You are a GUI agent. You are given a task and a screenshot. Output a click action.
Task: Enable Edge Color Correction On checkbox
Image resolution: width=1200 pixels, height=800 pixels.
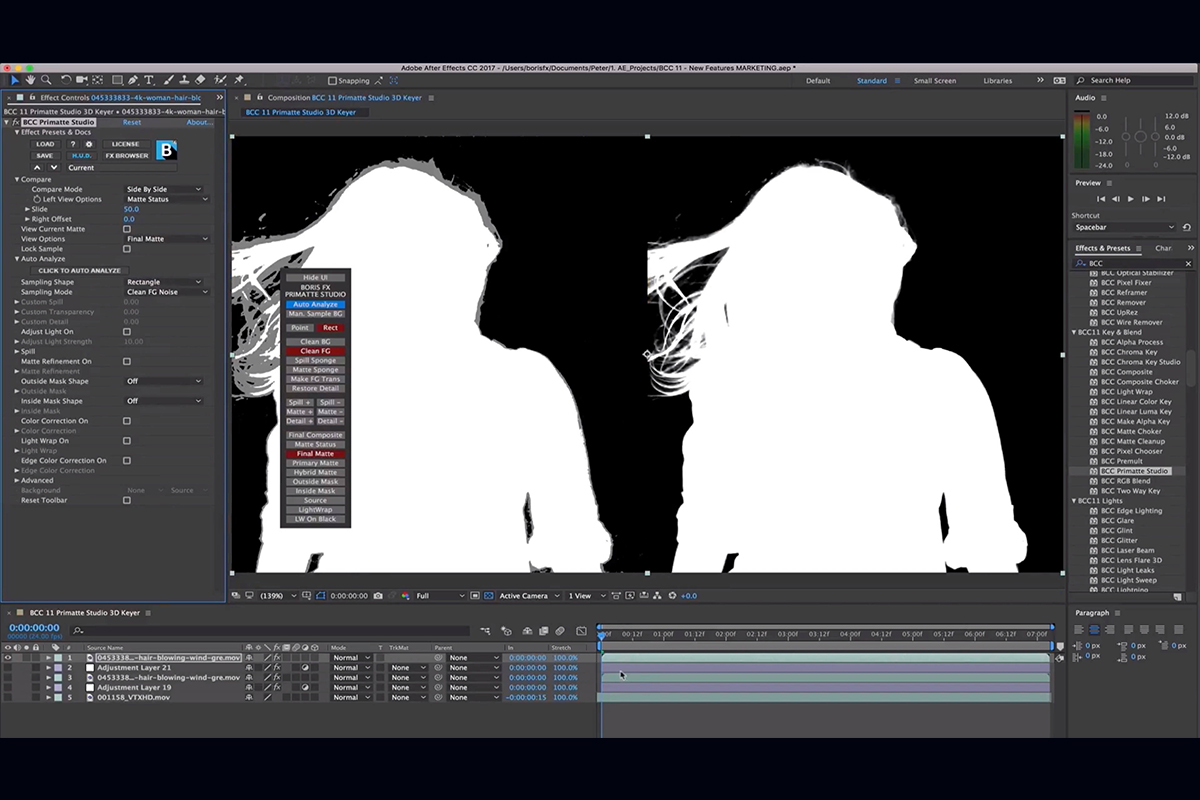point(127,461)
